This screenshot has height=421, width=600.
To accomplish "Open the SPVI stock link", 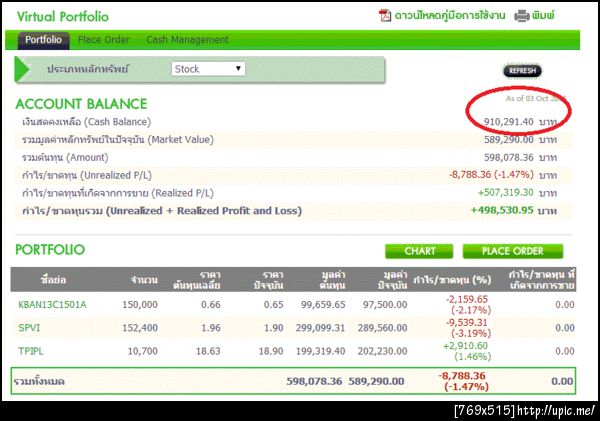I will point(29,328).
